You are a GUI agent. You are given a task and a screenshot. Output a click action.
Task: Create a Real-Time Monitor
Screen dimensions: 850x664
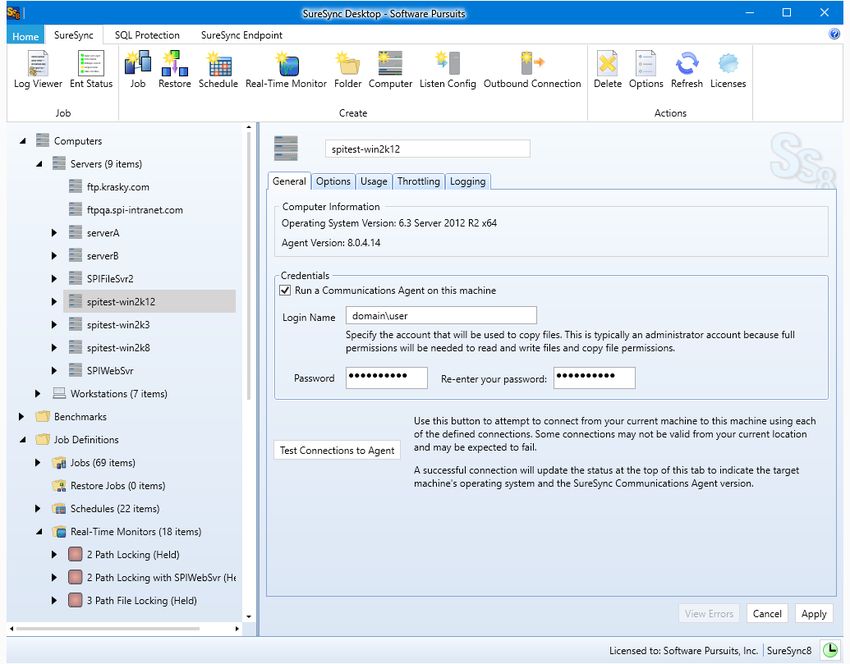pos(286,69)
